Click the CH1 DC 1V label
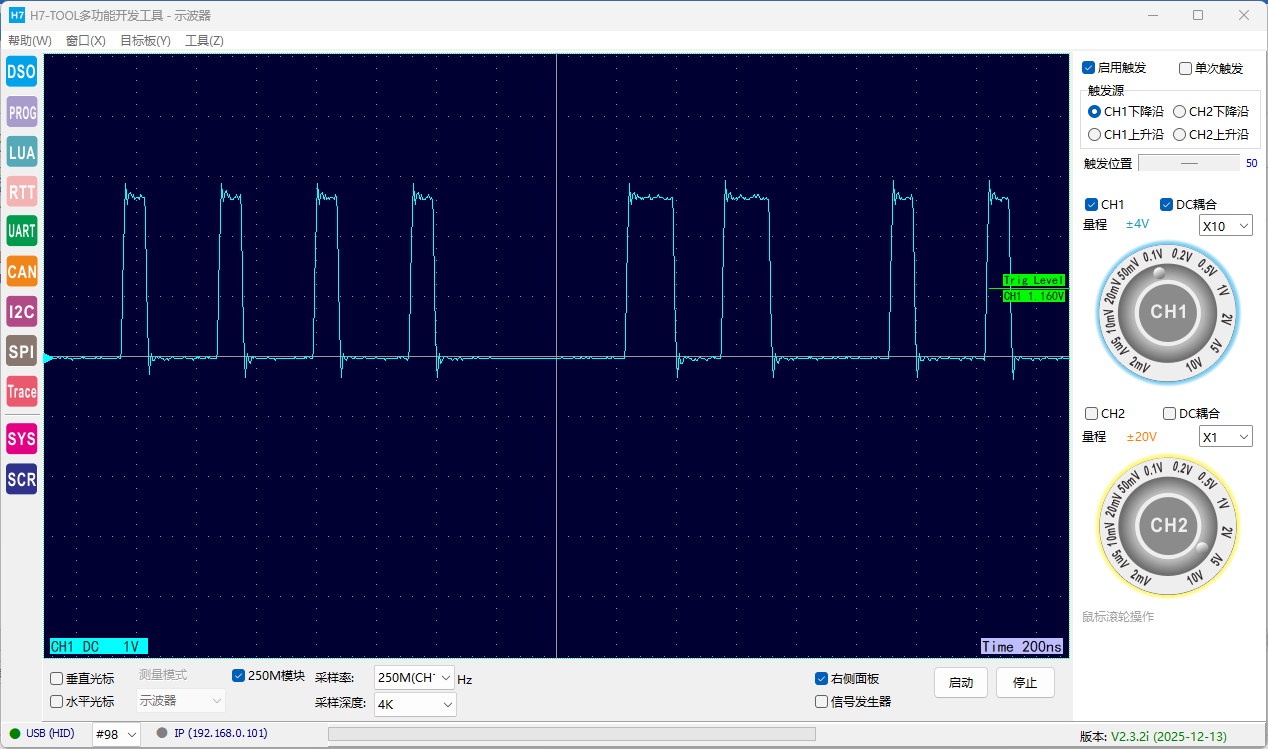This screenshot has height=749, width=1268. pos(99,647)
